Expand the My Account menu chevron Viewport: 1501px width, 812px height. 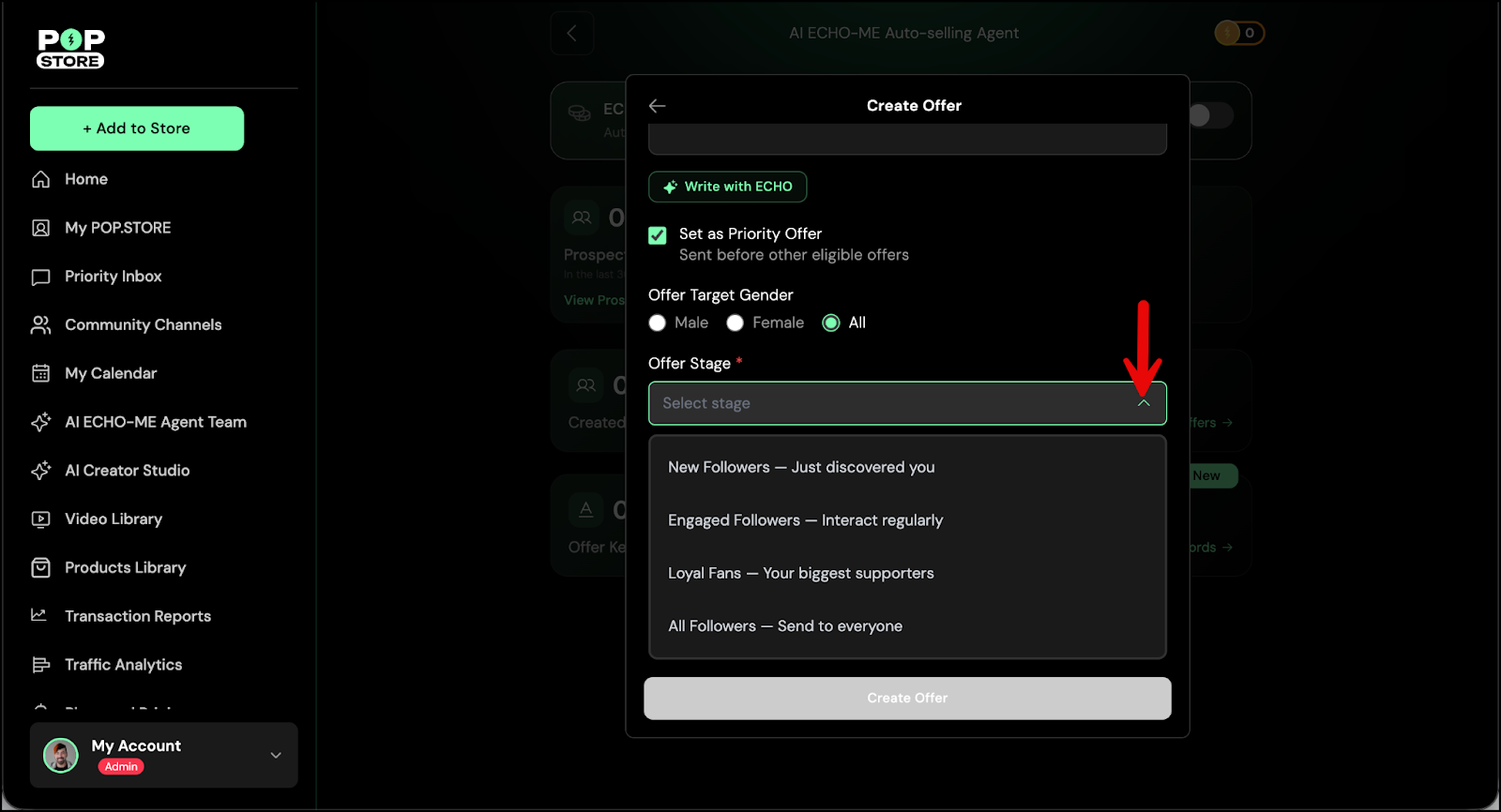pyautogui.click(x=276, y=756)
